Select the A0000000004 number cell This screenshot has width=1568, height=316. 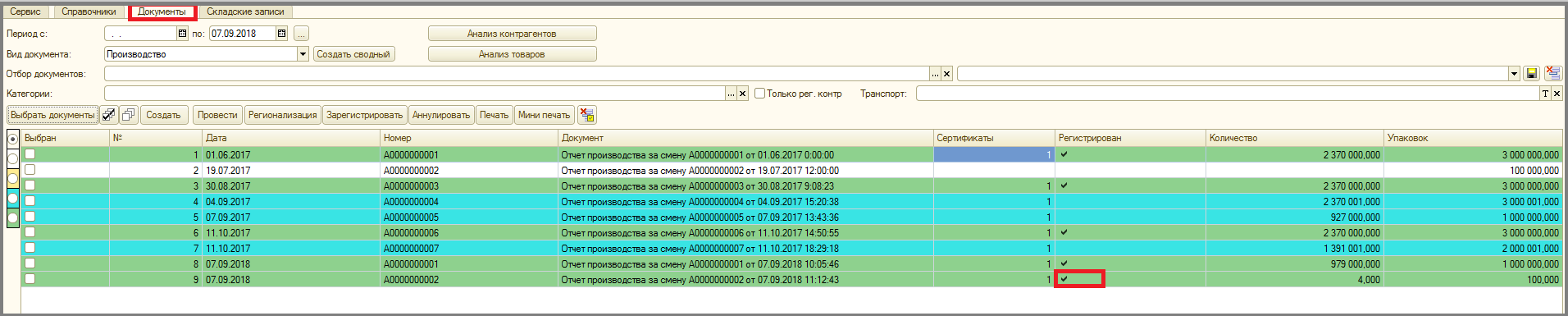pyautogui.click(x=469, y=201)
